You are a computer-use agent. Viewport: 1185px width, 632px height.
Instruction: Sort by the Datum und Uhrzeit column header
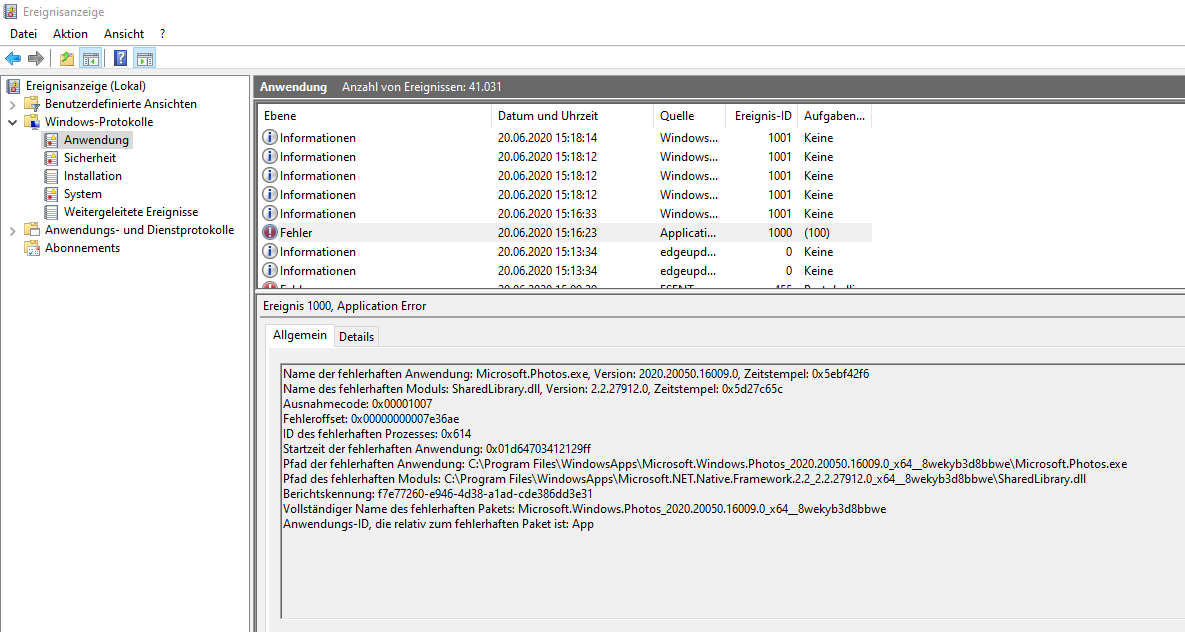pyautogui.click(x=572, y=116)
